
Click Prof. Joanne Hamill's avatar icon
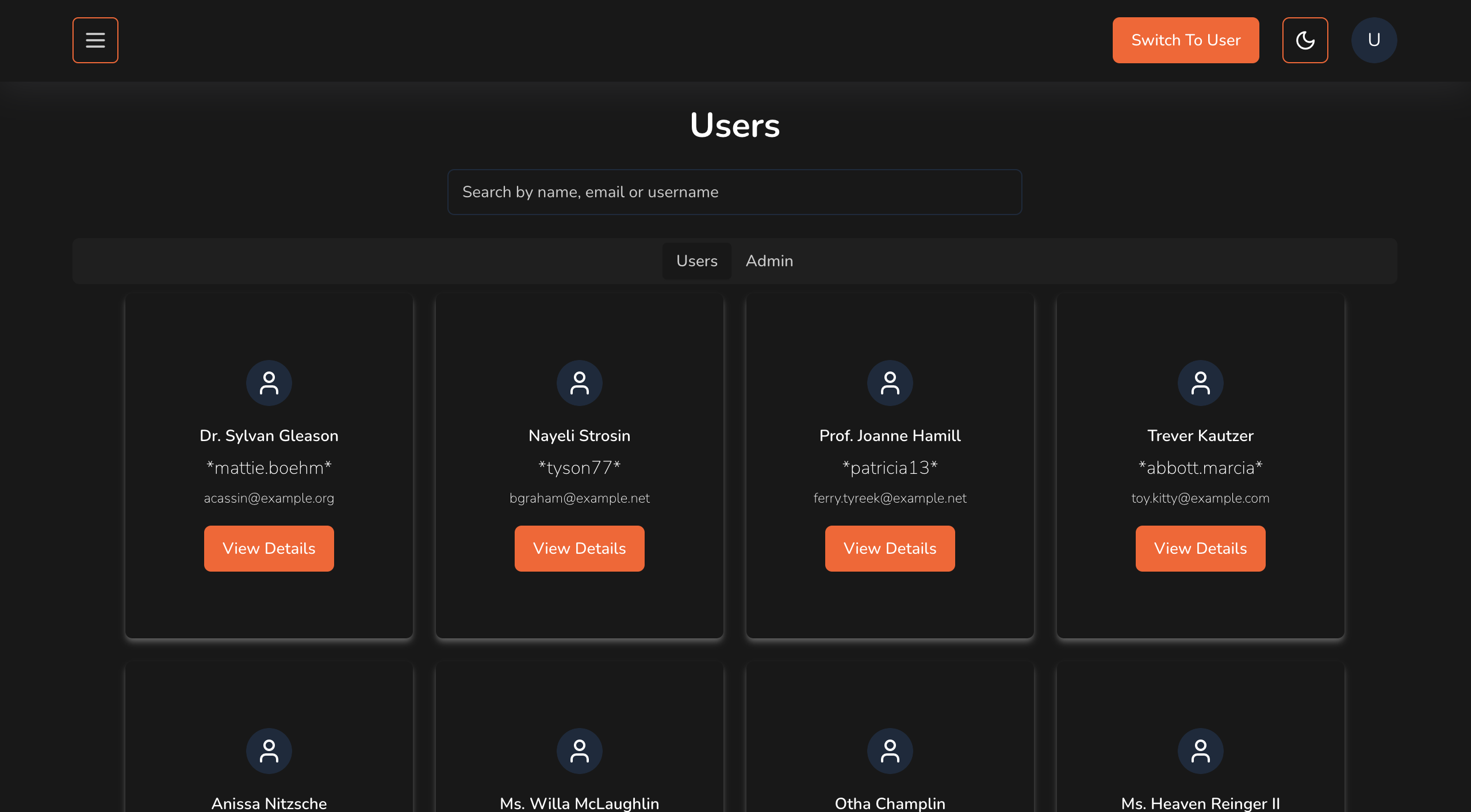(x=889, y=382)
